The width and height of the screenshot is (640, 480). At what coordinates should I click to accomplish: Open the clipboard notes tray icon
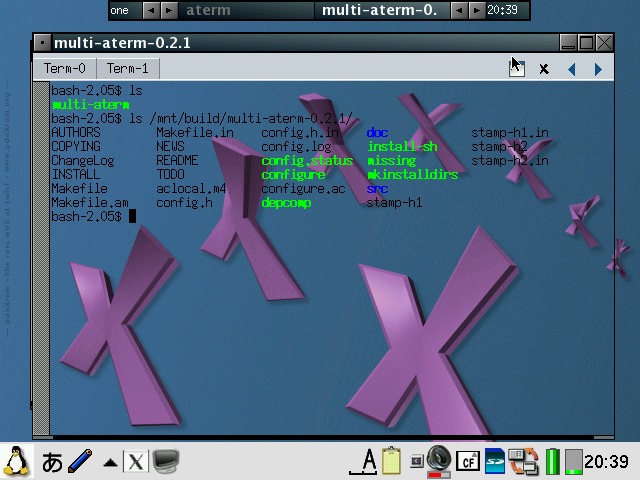coord(392,461)
